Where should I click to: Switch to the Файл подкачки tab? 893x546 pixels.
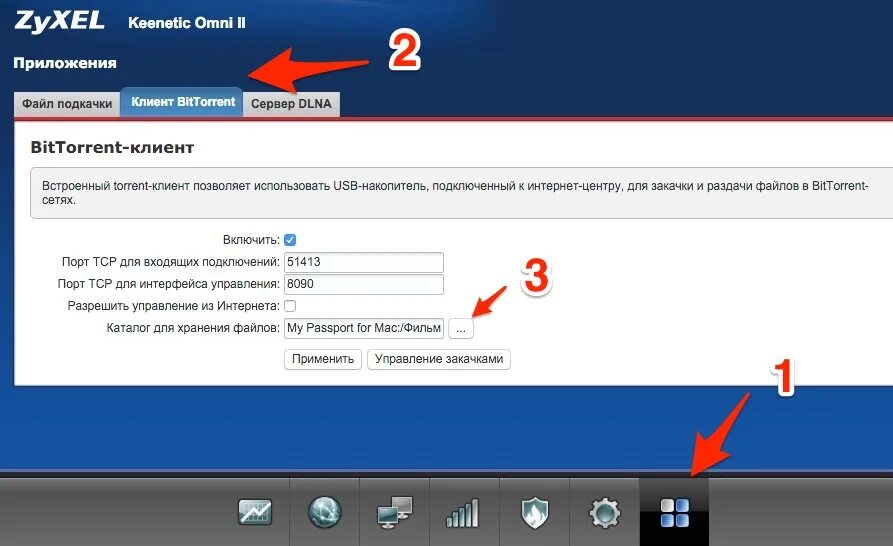click(x=67, y=104)
